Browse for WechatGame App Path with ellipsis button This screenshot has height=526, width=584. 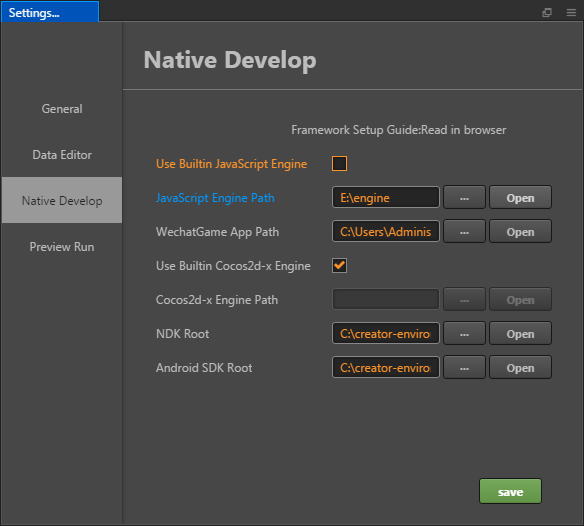tap(464, 231)
